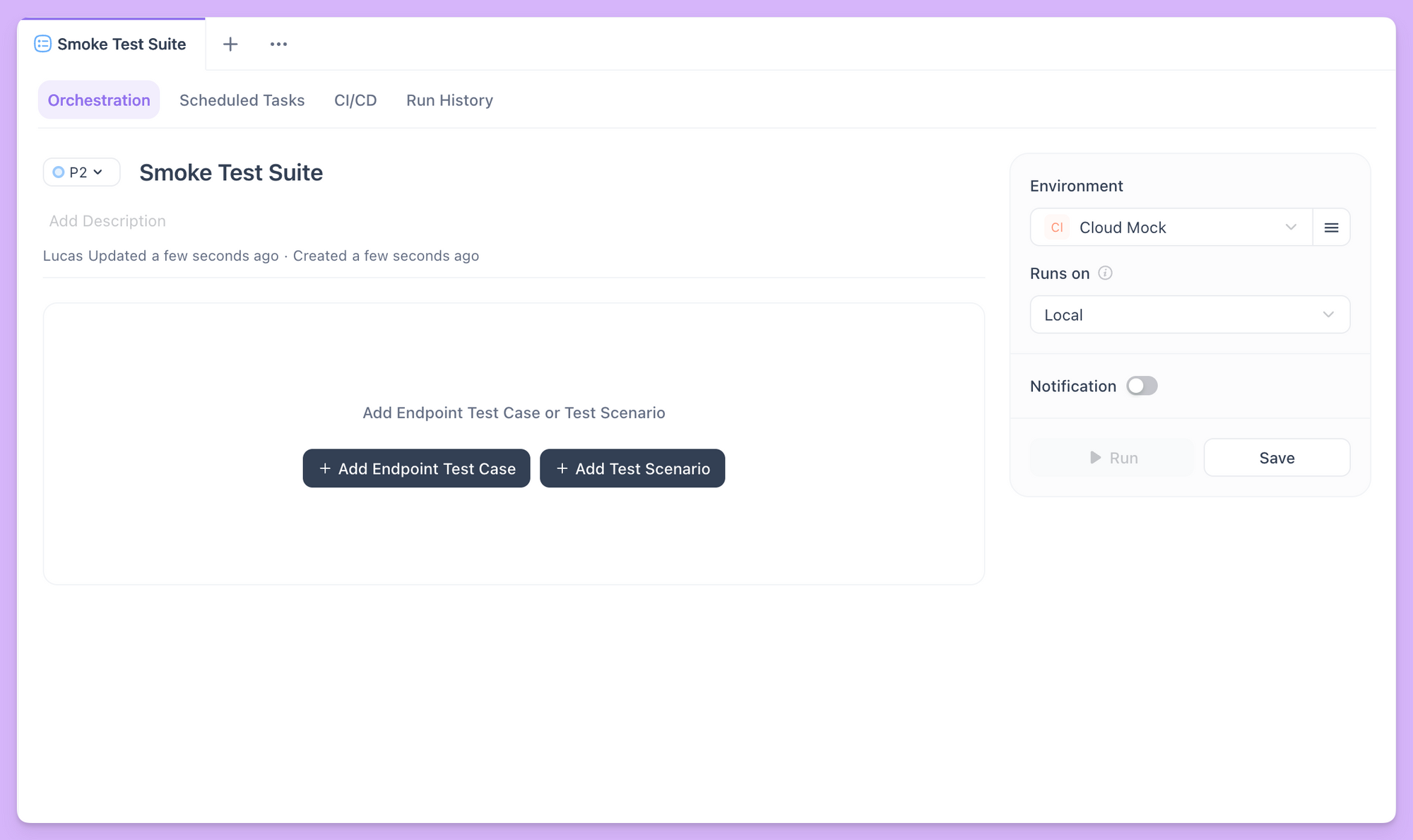This screenshot has width=1413, height=840.
Task: Open the Run History tab
Action: [449, 100]
